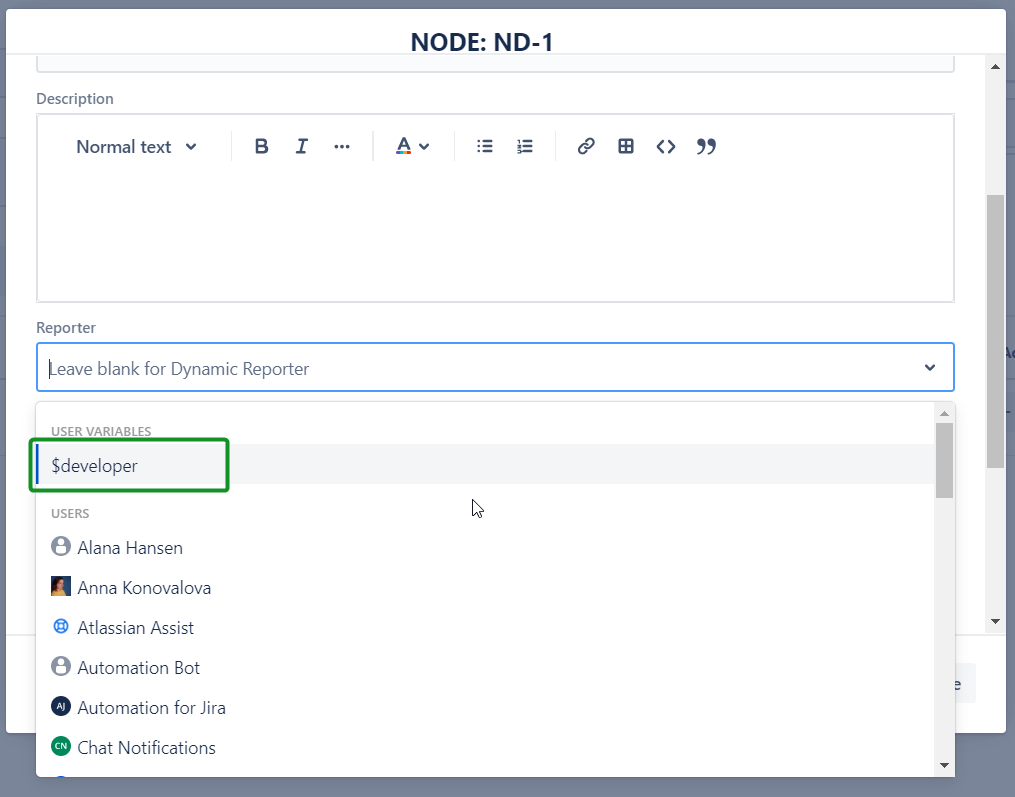Choose Alana Hansen as reporter
Viewport: 1015px width, 797px height.
(x=130, y=548)
